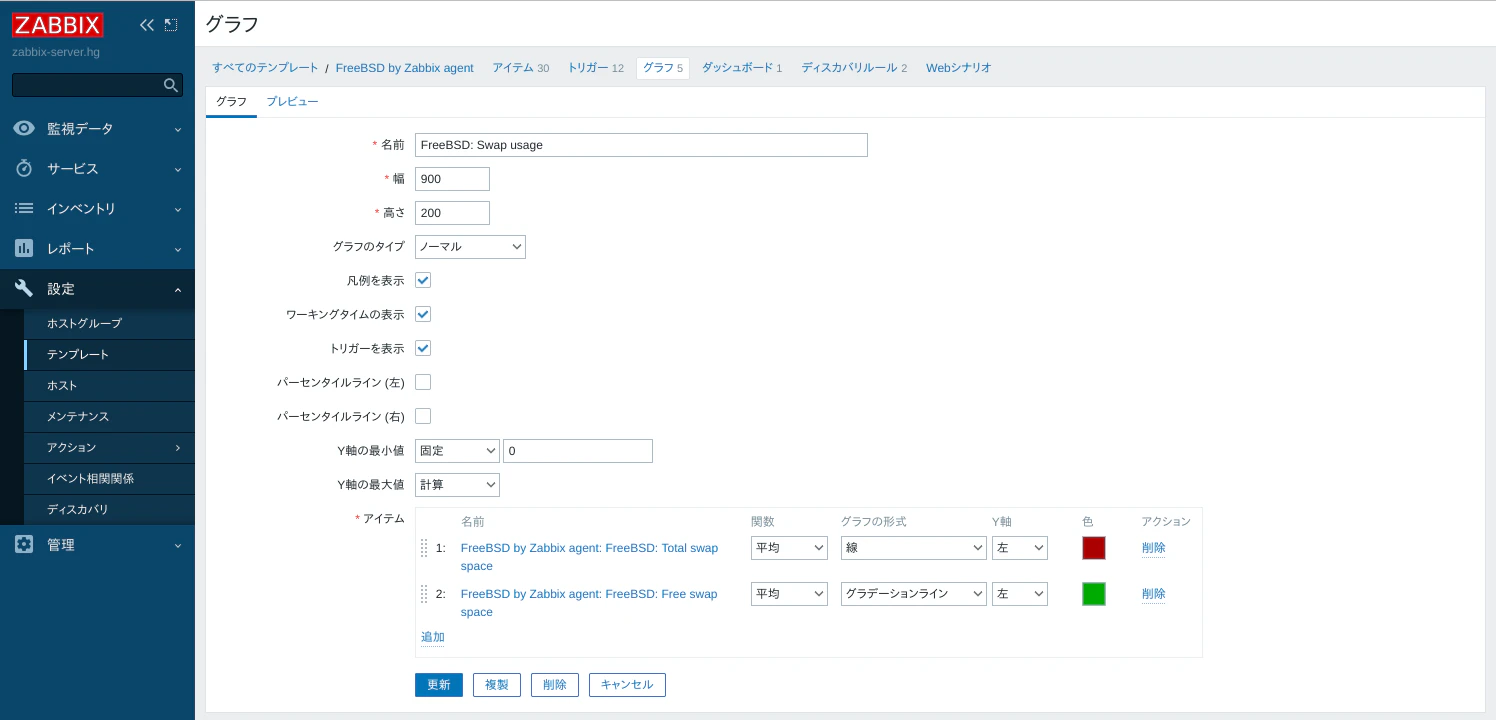Open 関数 dropdown for Total swap space
This screenshot has height=720, width=1496.
pyautogui.click(x=789, y=548)
